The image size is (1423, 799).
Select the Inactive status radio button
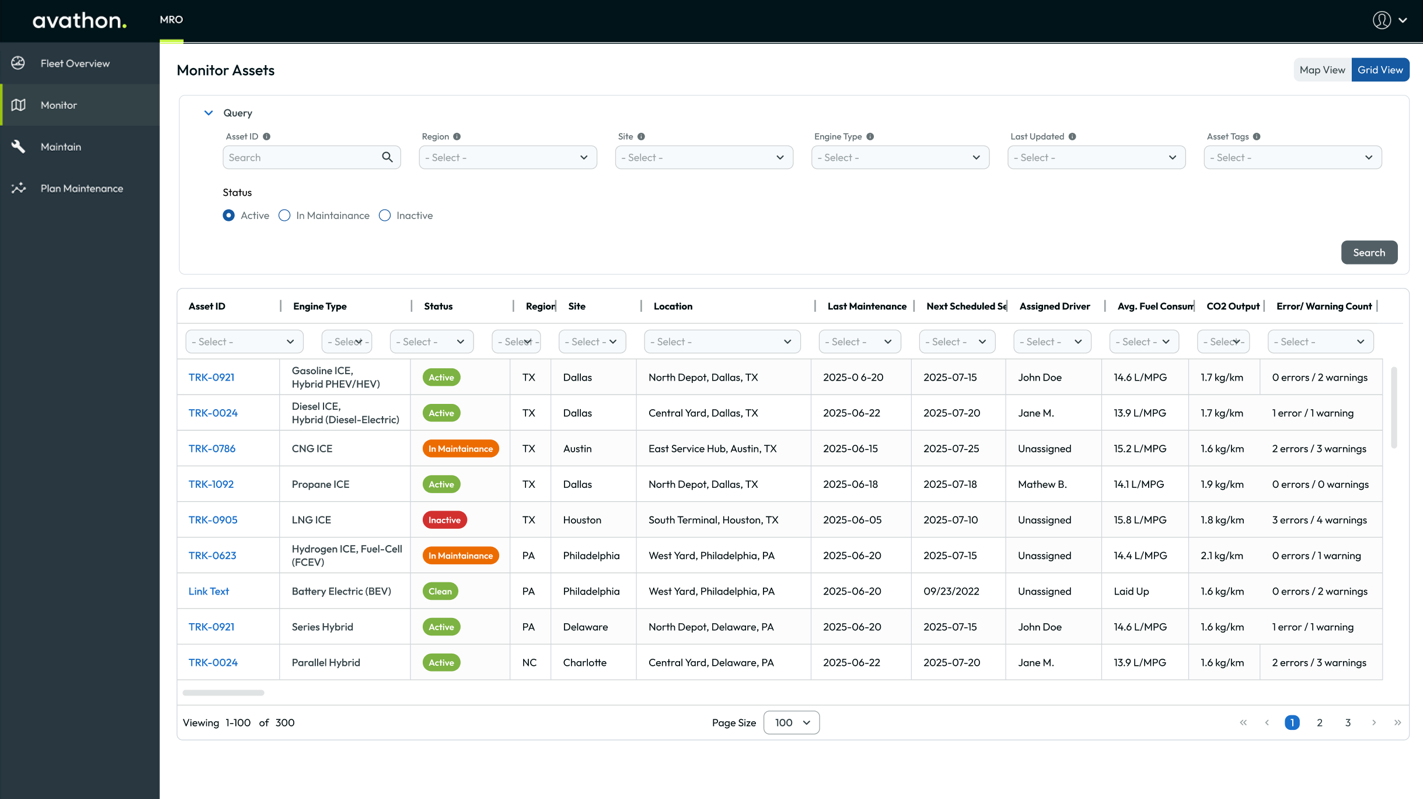click(x=385, y=216)
